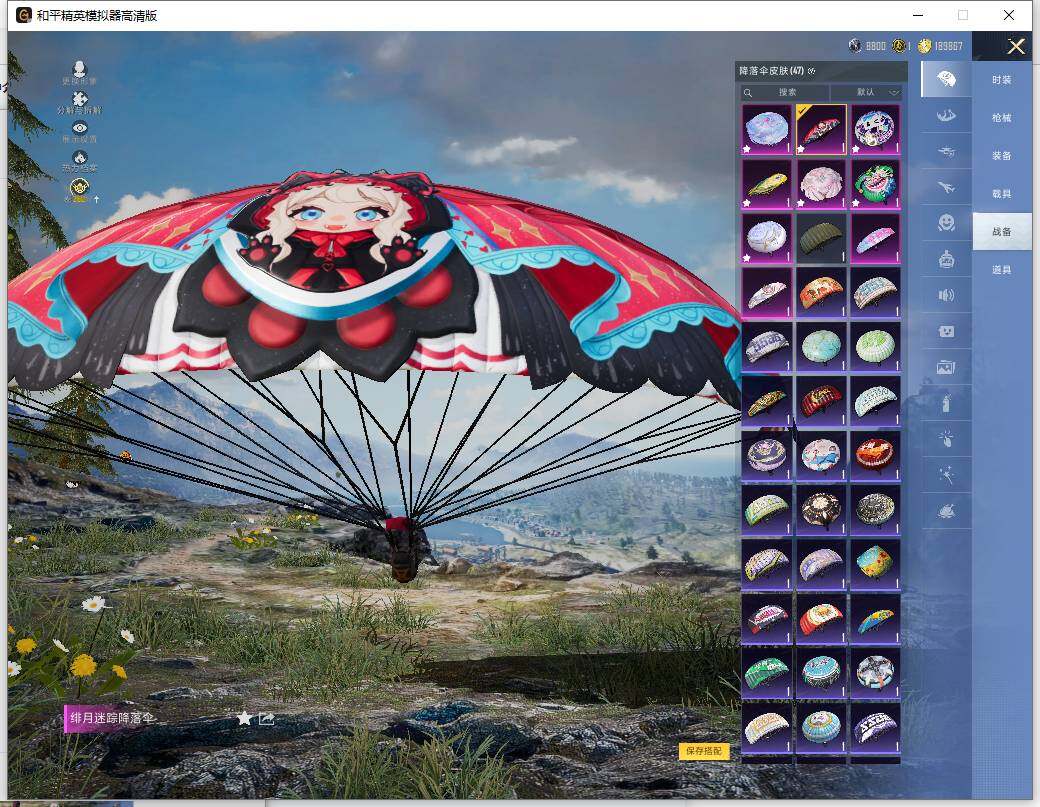Click the flame hot-outfits icon

click(x=80, y=157)
